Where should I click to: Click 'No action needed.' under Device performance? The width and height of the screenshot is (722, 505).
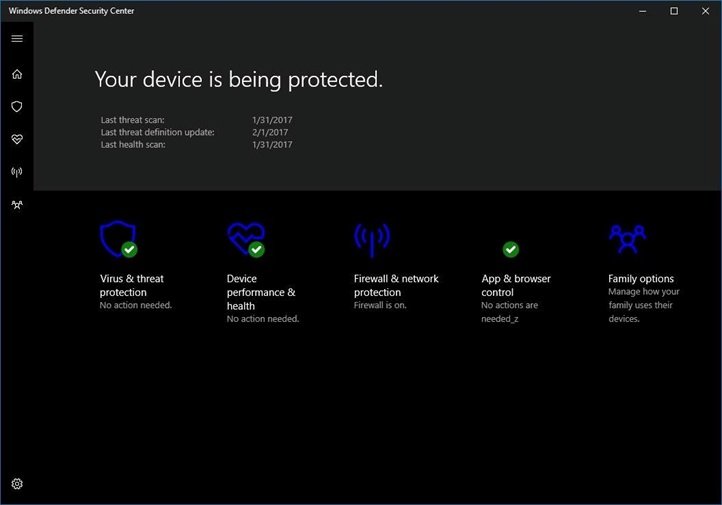tap(263, 319)
